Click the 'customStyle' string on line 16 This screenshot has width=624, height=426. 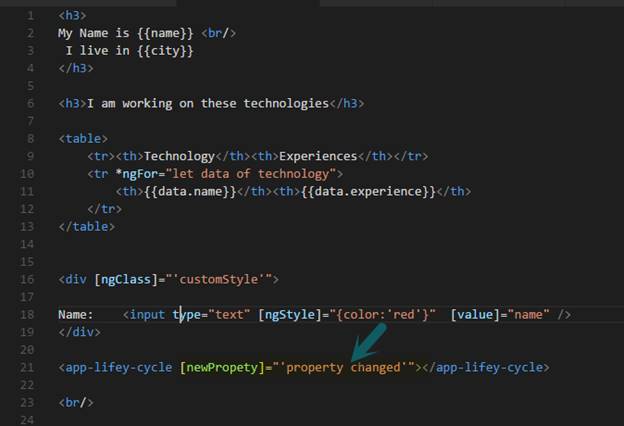219,279
